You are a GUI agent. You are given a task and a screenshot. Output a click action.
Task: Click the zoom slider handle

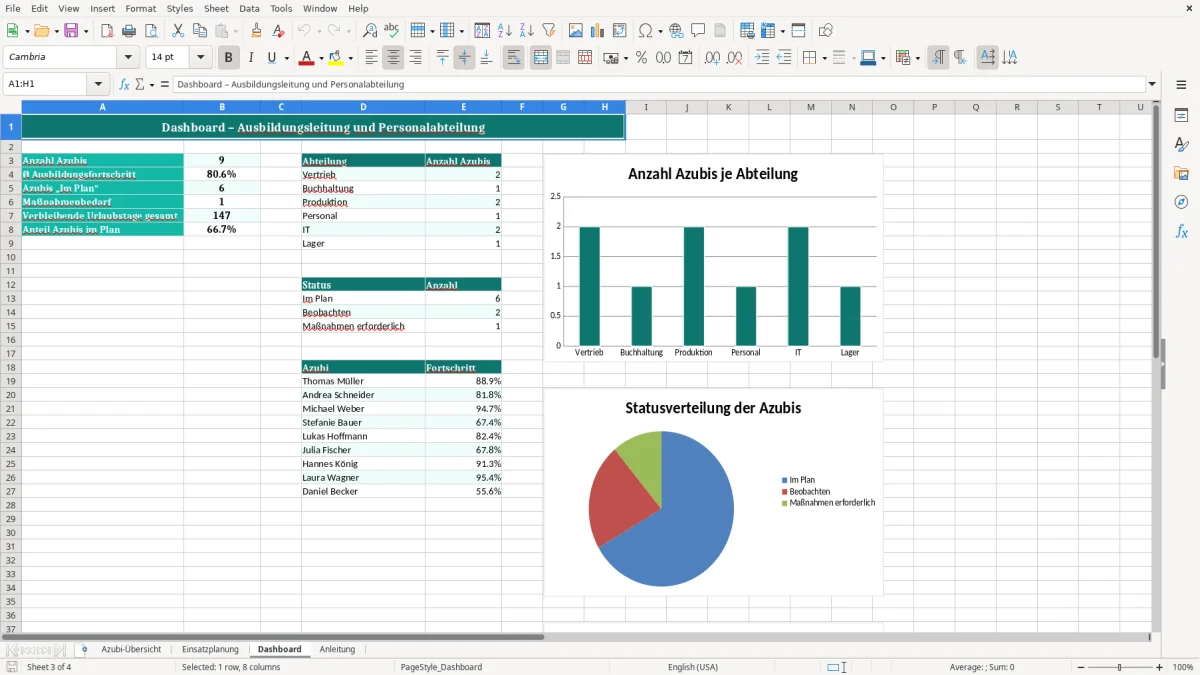coord(1120,667)
